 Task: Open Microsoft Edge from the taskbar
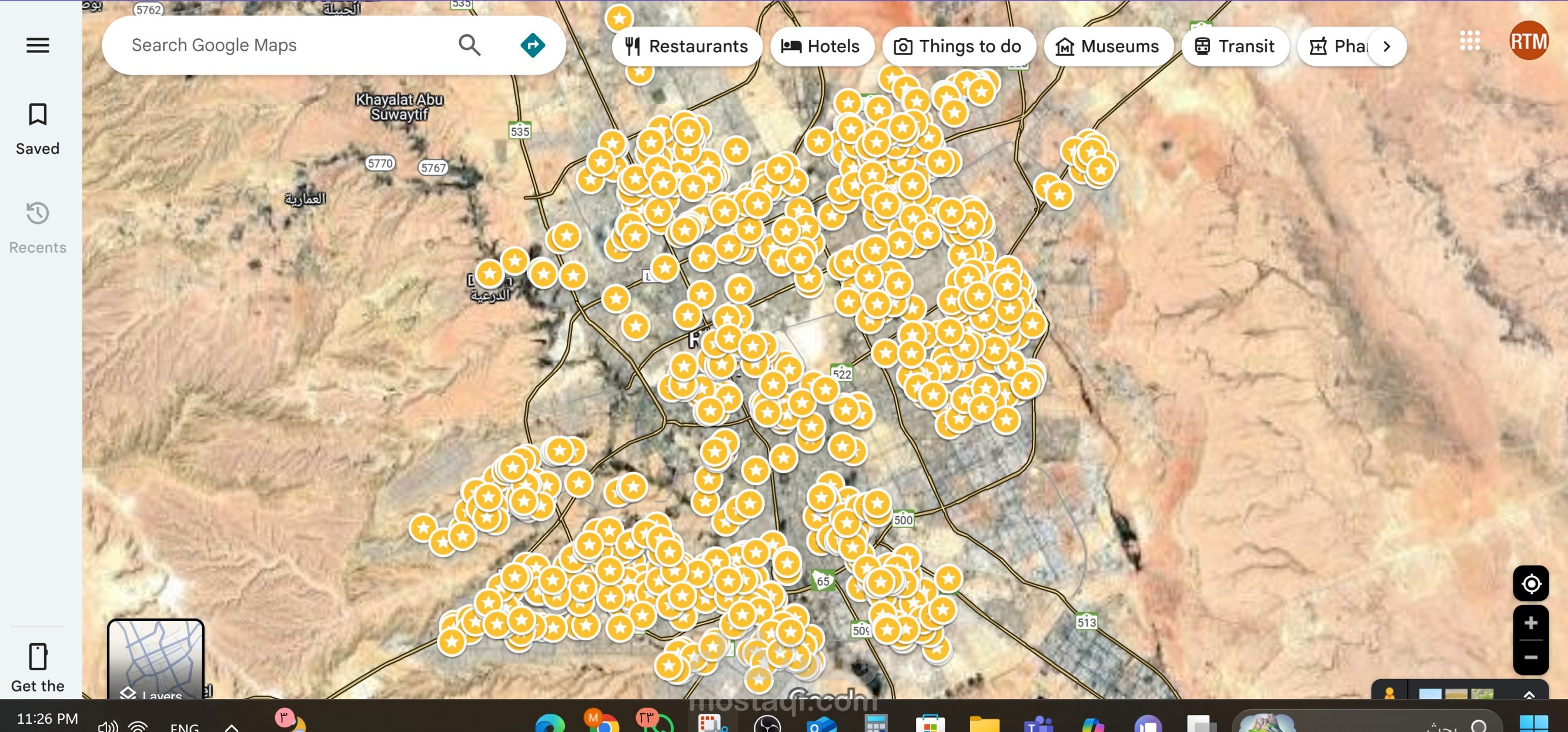coord(550,723)
